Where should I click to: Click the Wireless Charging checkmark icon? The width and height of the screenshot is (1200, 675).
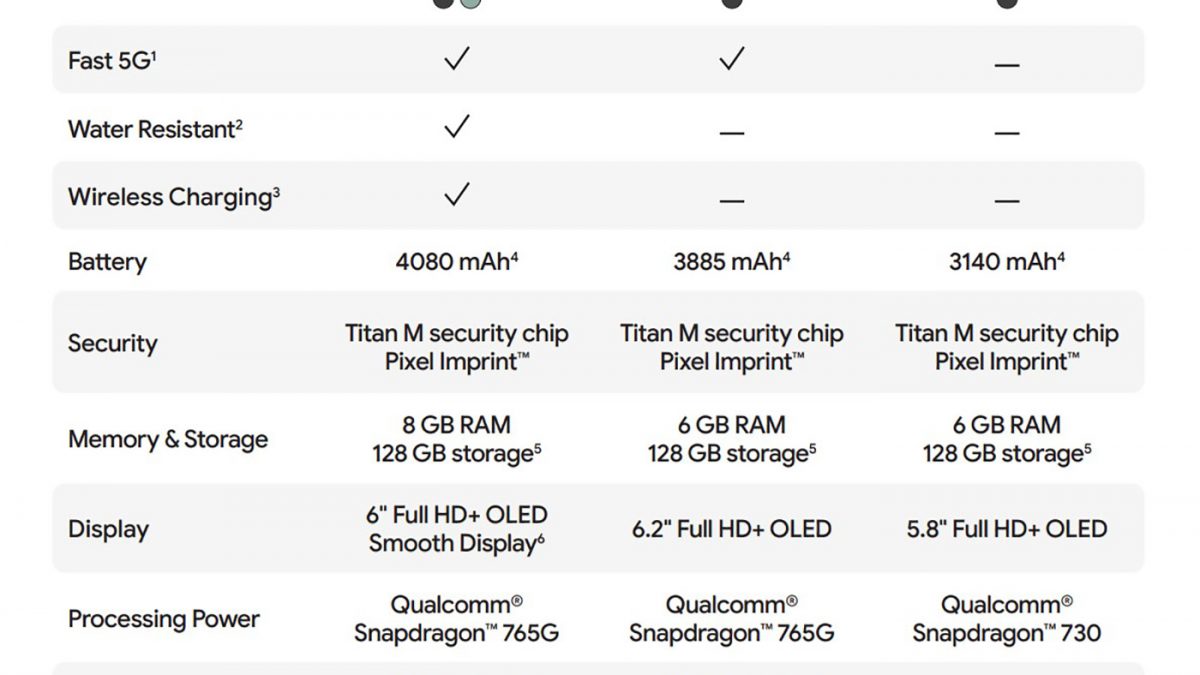[457, 195]
